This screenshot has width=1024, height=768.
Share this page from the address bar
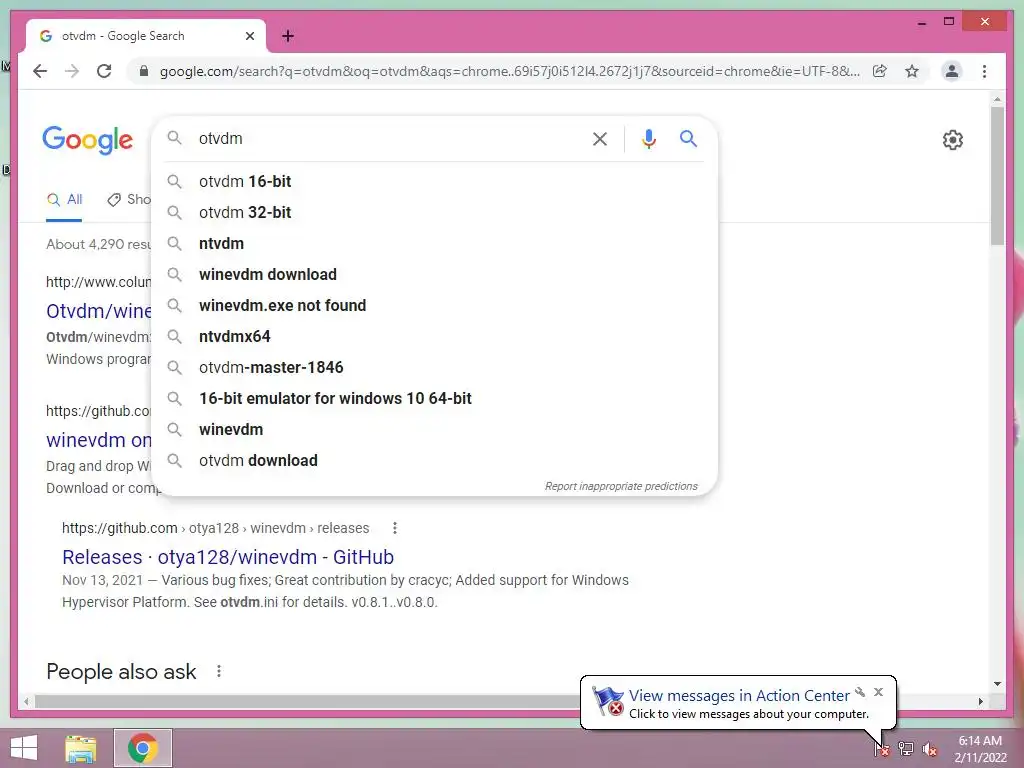(880, 71)
